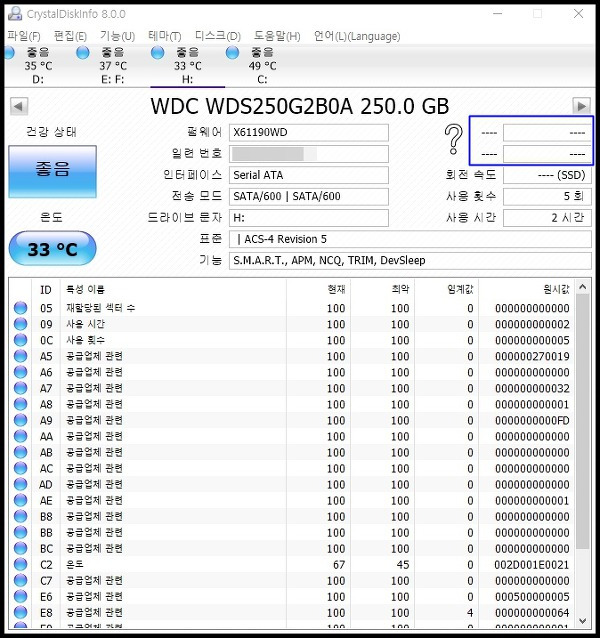Click status circle of attribute C7
Image resolution: width=600 pixels, height=638 pixels.
click(20, 581)
